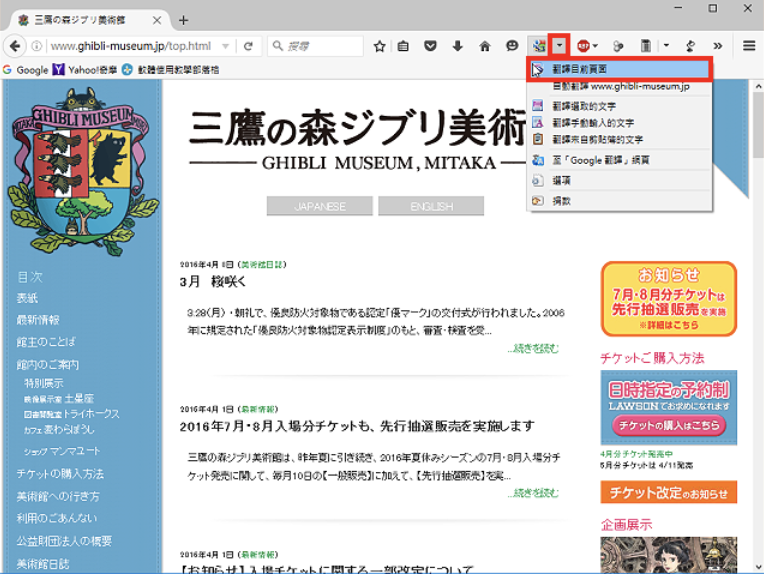
Task: Expand the translator dropdown arrow
Action: 559,46
